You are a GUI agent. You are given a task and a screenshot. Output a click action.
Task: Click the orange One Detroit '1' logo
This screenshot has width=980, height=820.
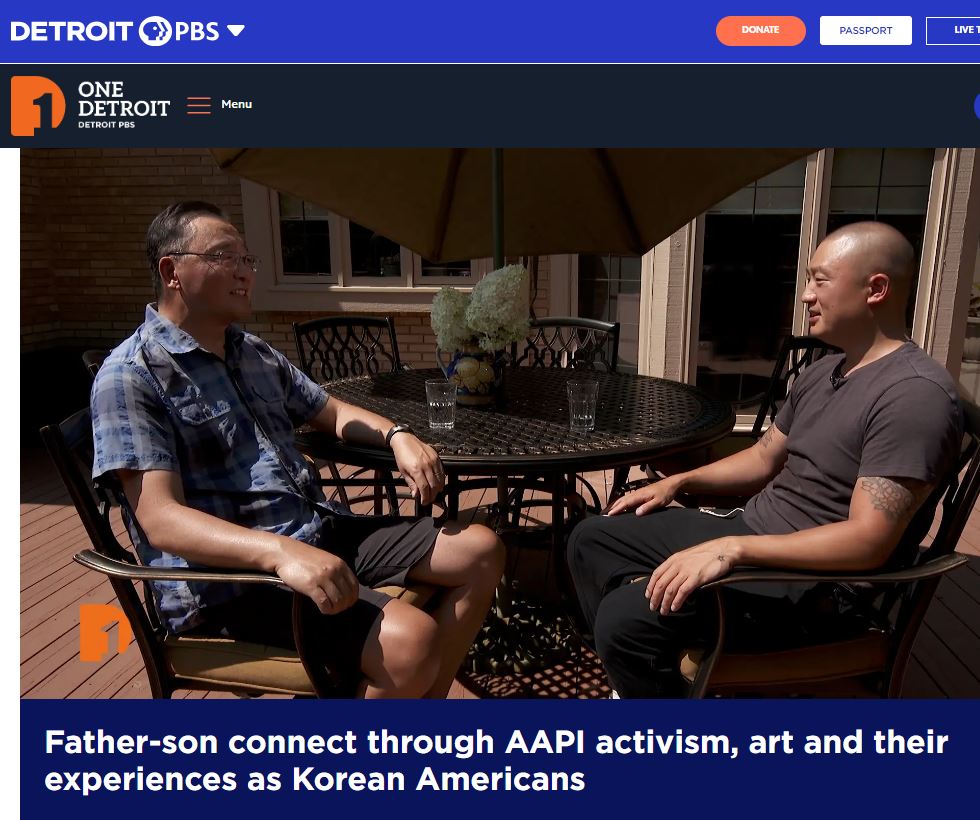[x=38, y=106]
